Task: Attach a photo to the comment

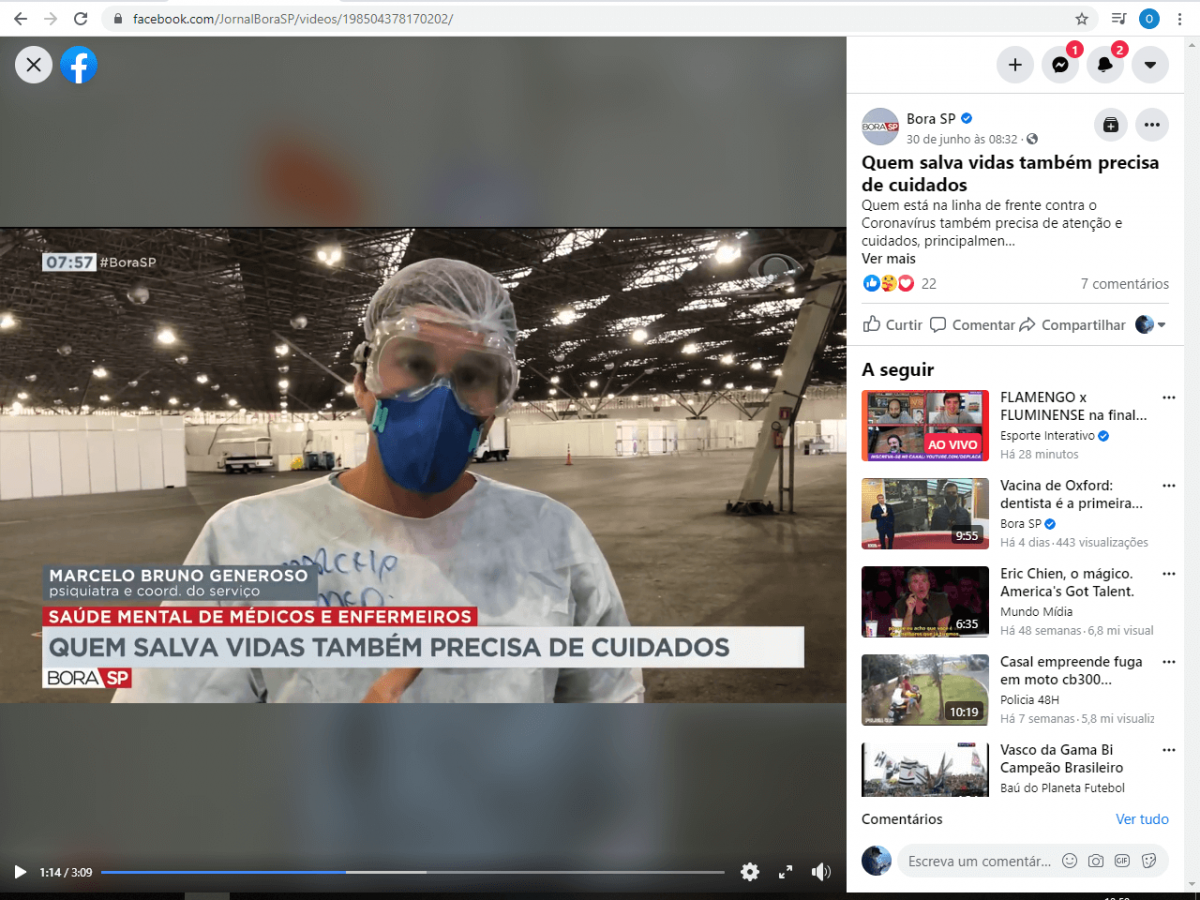Action: click(1096, 861)
